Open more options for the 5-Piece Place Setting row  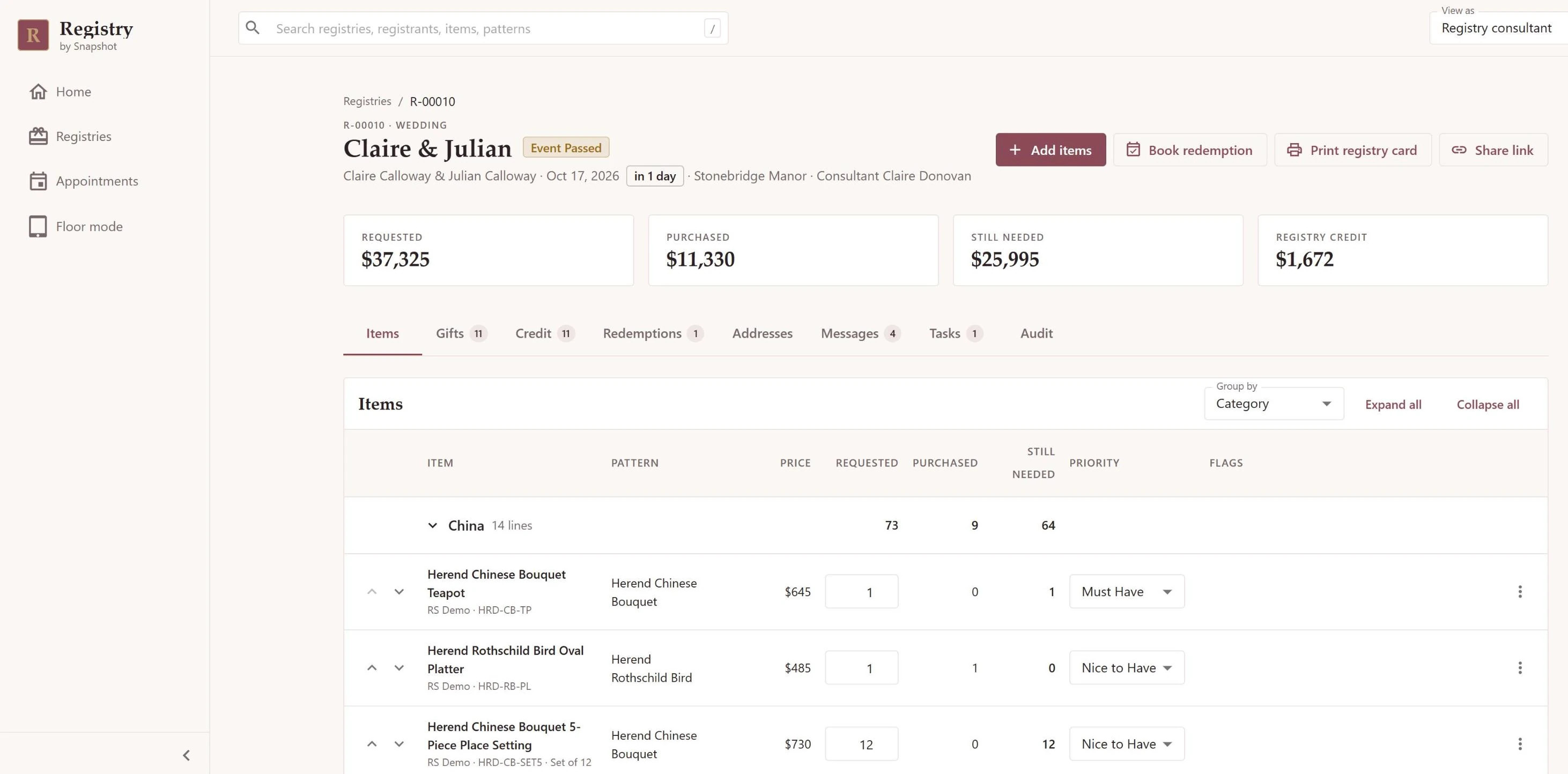pos(1520,743)
